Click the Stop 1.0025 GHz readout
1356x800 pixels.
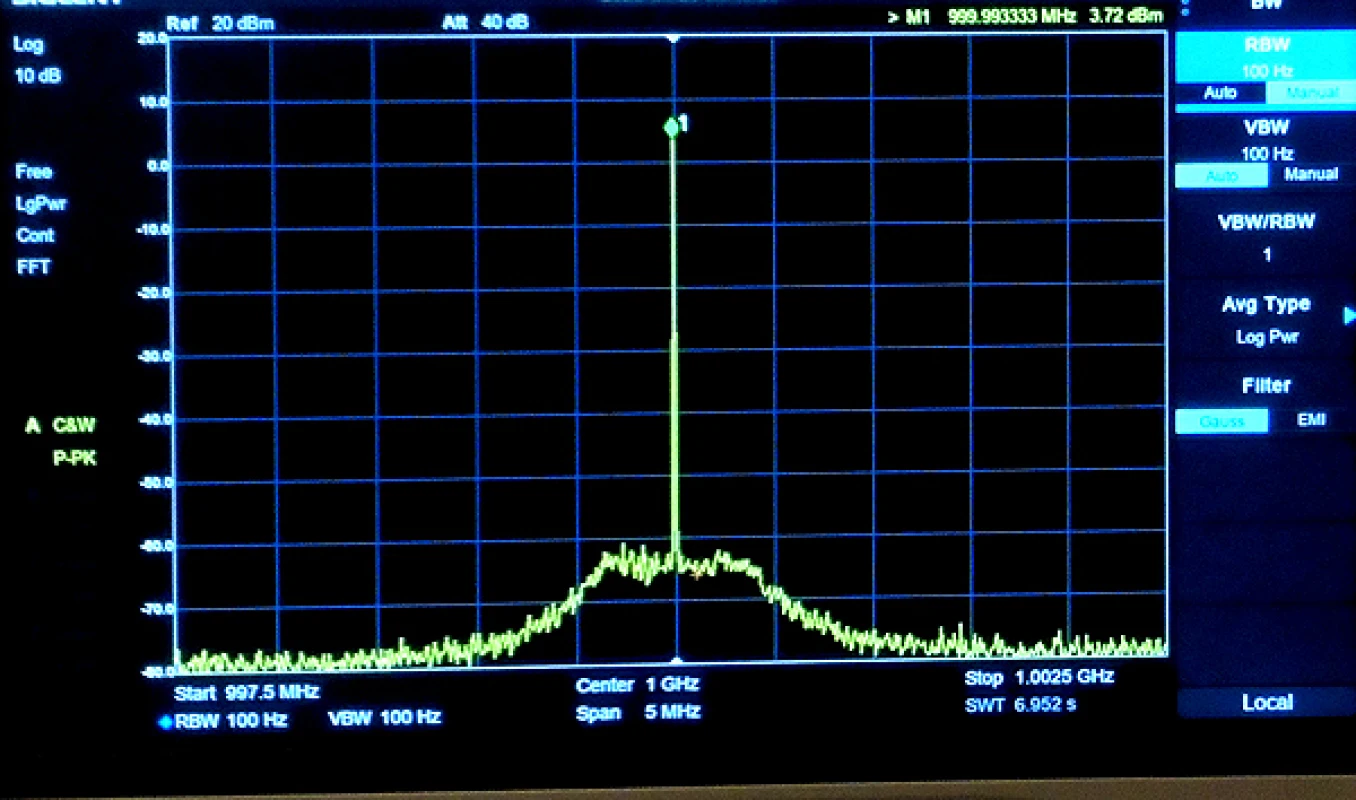click(x=1039, y=677)
